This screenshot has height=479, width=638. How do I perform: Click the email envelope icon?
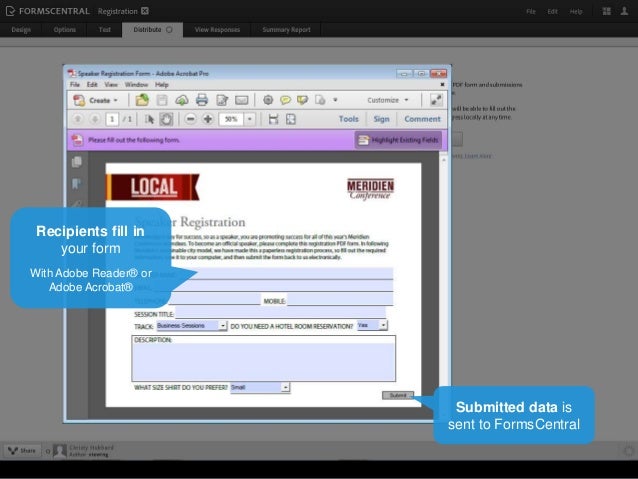pos(242,100)
